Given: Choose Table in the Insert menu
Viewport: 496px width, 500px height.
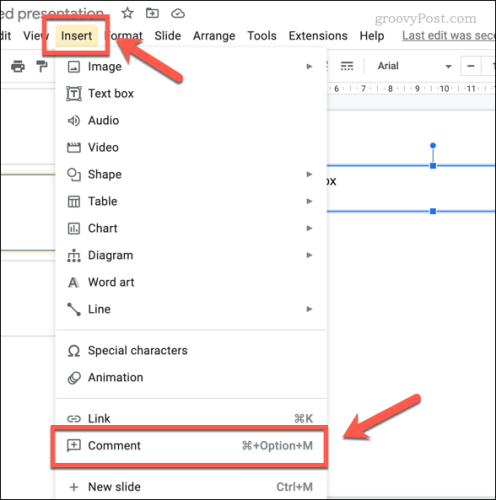Looking at the screenshot, I should click(191, 201).
